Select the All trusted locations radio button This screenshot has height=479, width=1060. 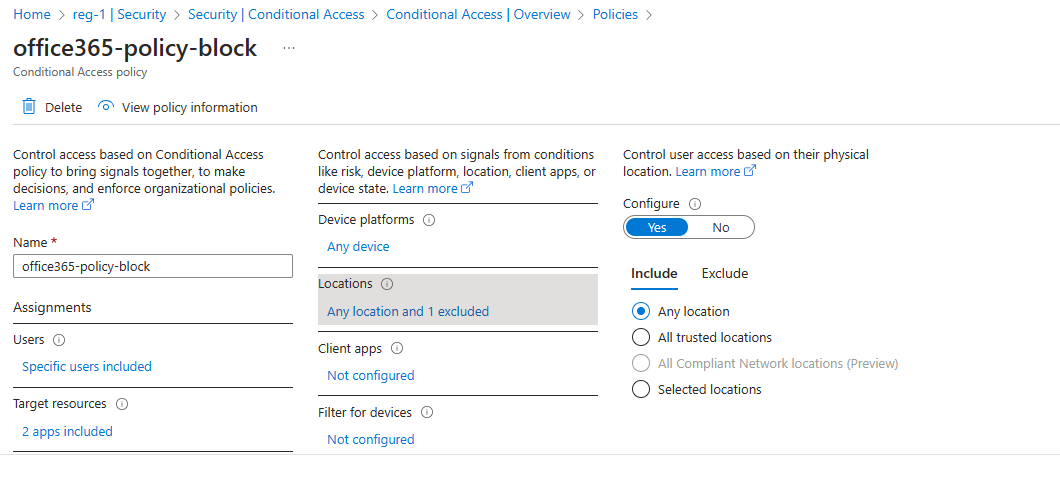pyautogui.click(x=642, y=337)
